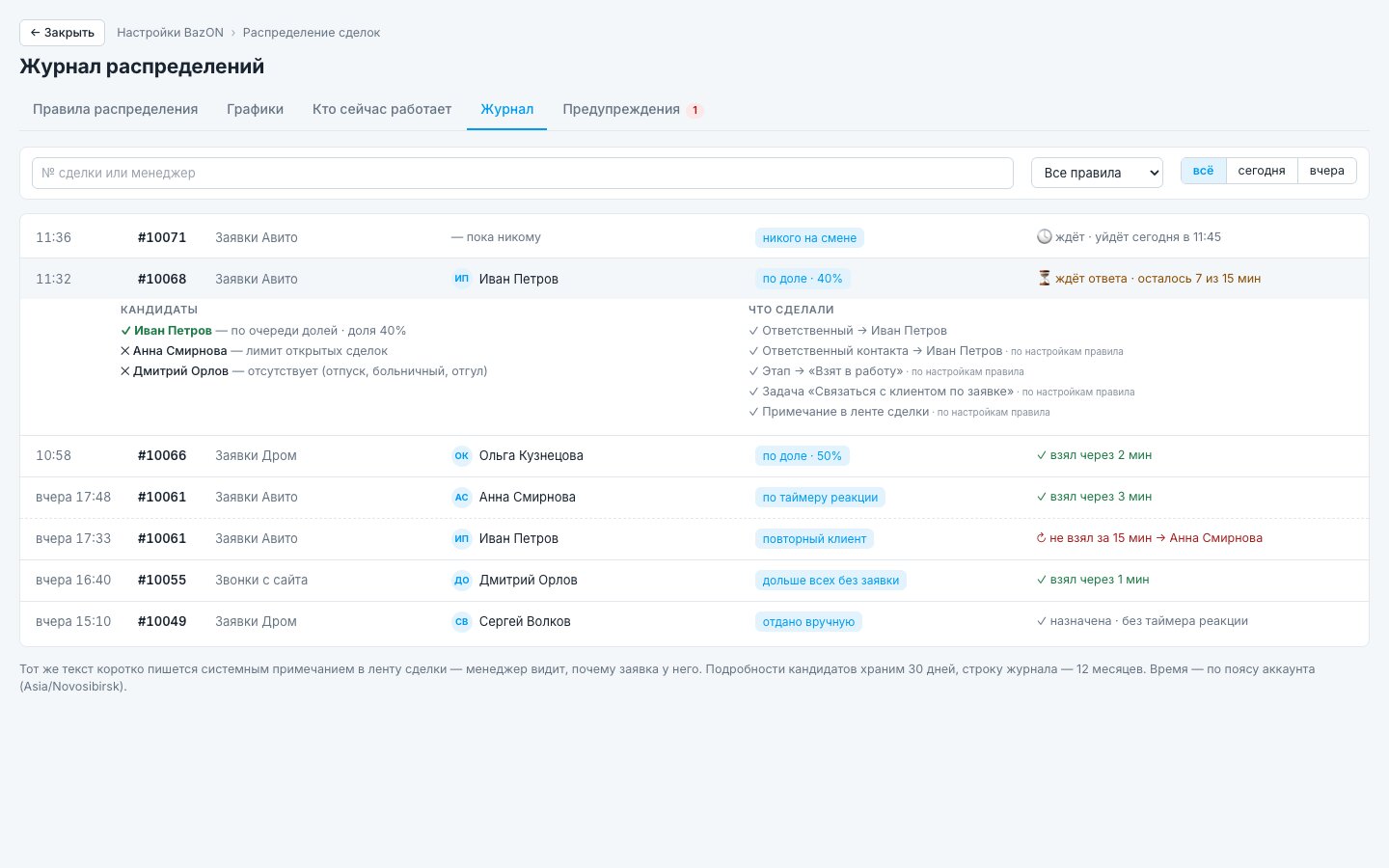Image resolution: width=1389 pixels, height=868 pixels.
Task: Expand journal row #10049
Action: pos(694,621)
